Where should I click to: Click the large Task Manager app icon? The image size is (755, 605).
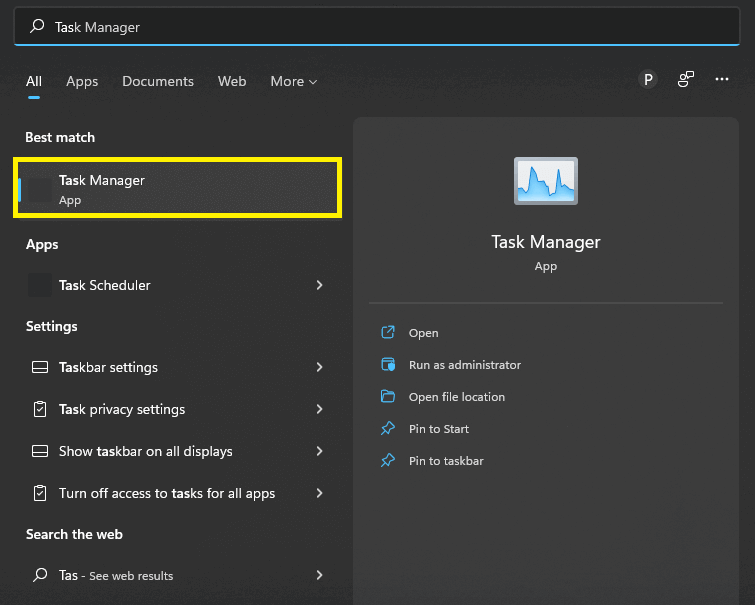545,181
